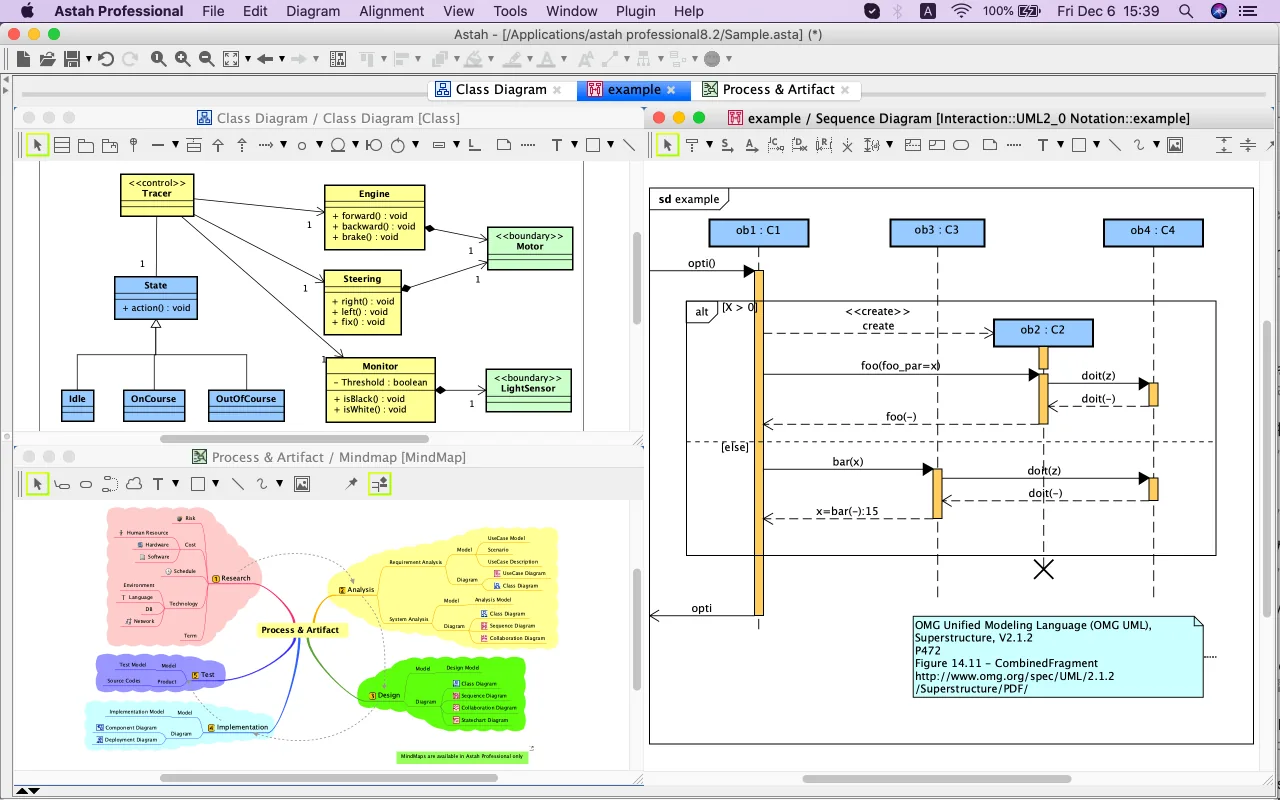Select the Topic tool in Mindmap toolbar
1280x800 pixels.
62,484
